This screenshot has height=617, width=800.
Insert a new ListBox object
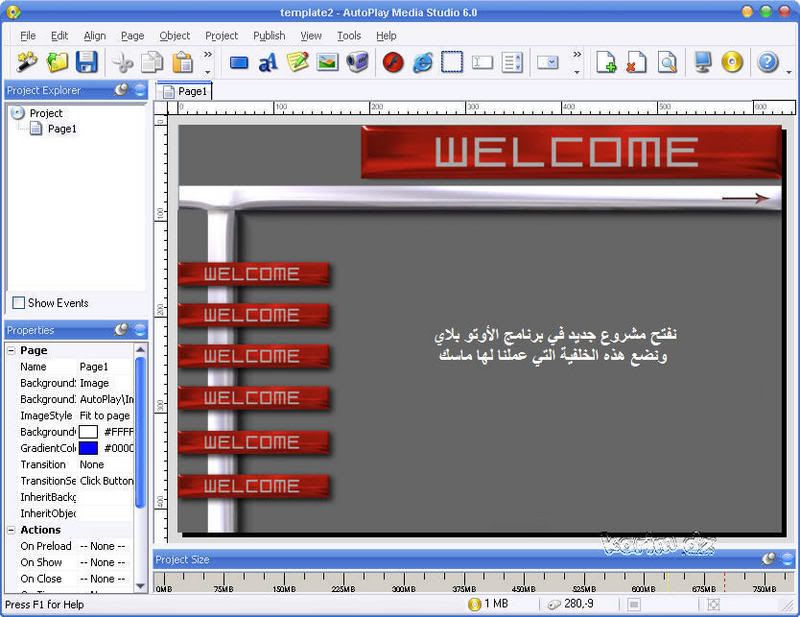tap(512, 63)
